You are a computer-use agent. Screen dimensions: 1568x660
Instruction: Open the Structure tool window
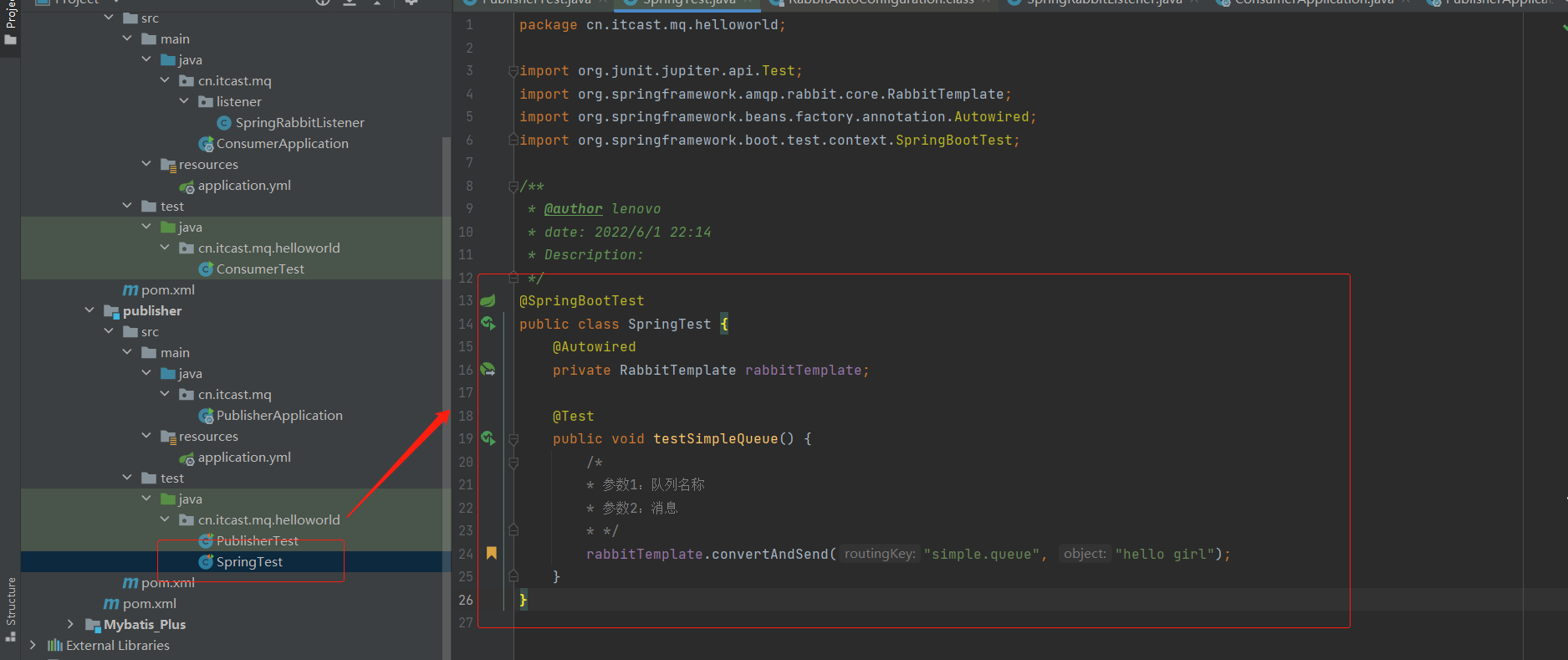[x=11, y=609]
